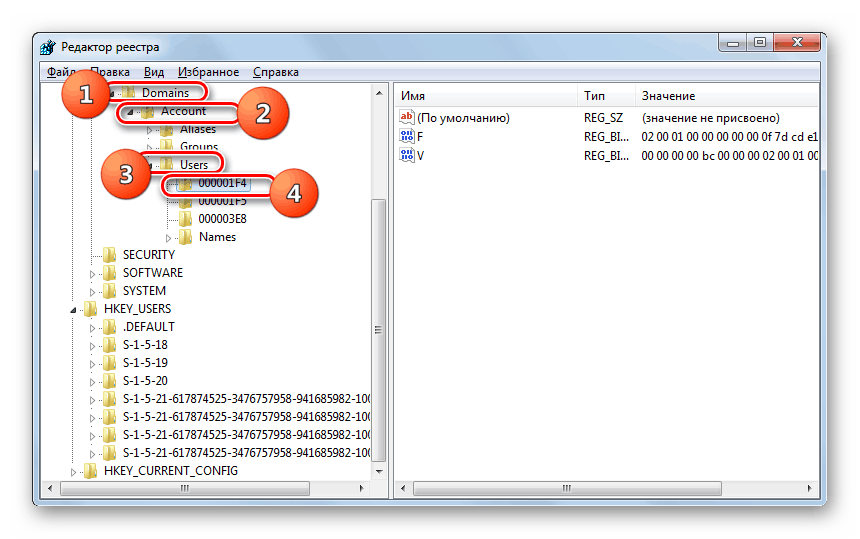
Task: Click the SOFTWARE folder icon
Action: [x=110, y=273]
